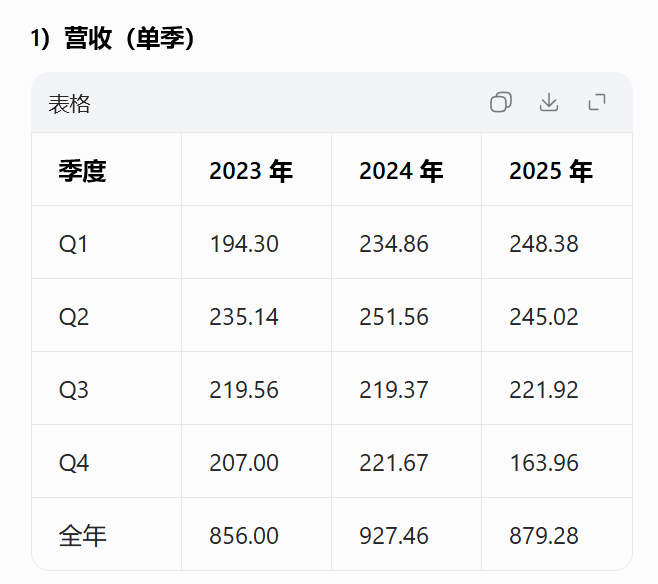
Task: Click the cell showing 163.96
Action: [x=544, y=463]
